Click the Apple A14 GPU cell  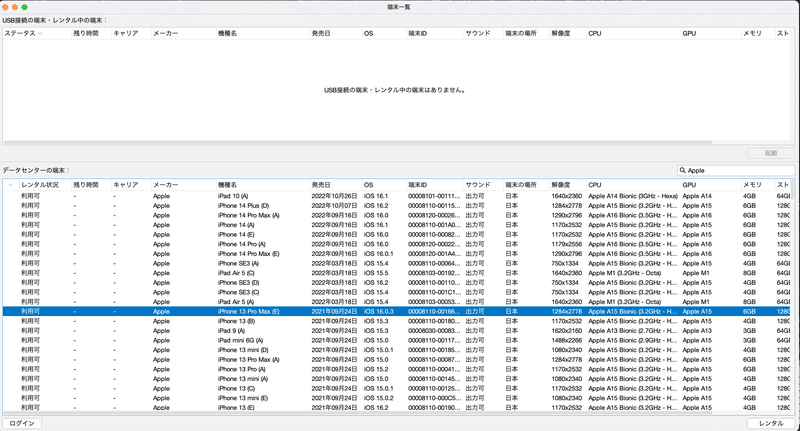[x=697, y=196]
